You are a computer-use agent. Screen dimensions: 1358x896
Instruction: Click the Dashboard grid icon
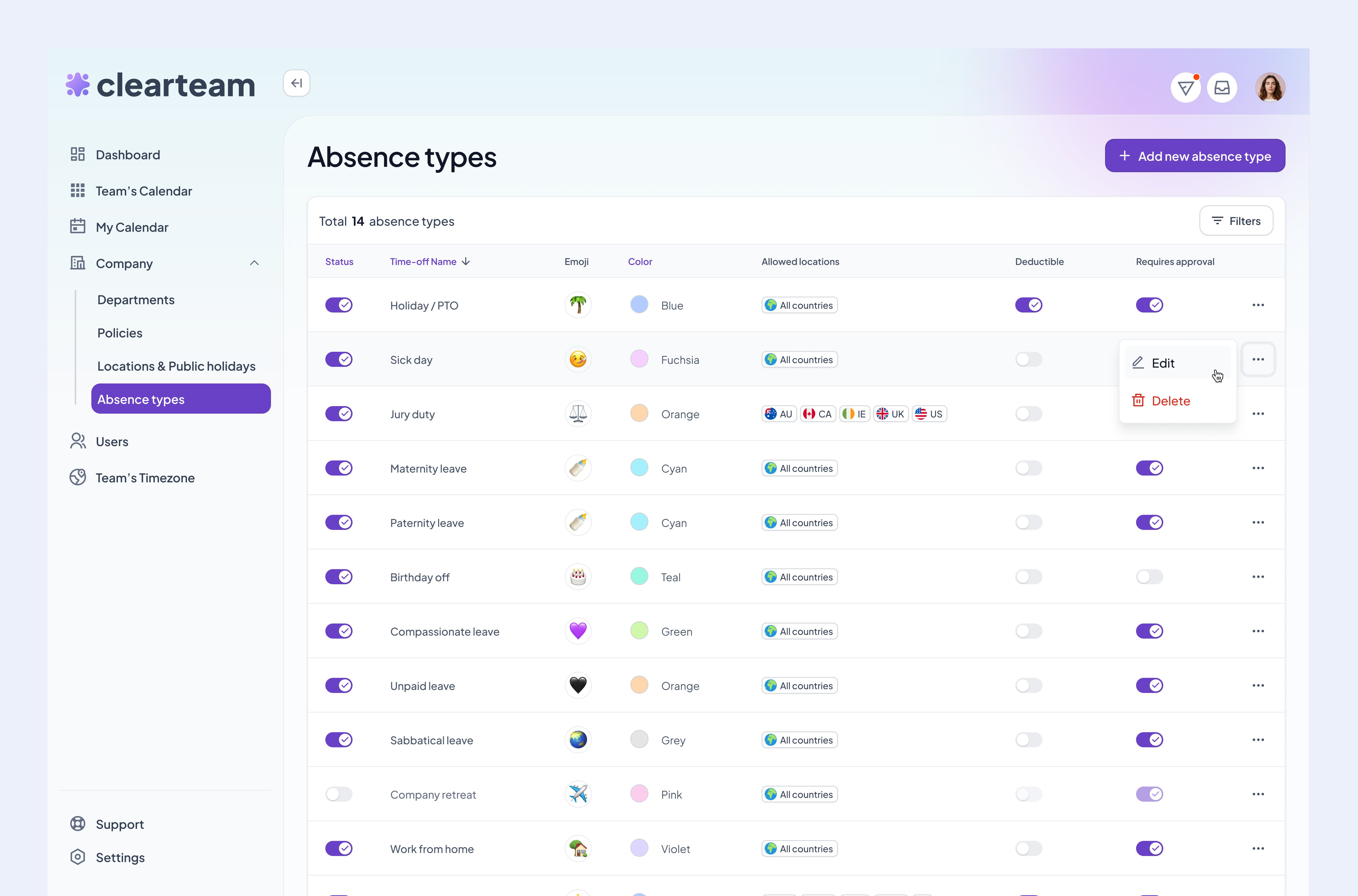click(x=78, y=154)
